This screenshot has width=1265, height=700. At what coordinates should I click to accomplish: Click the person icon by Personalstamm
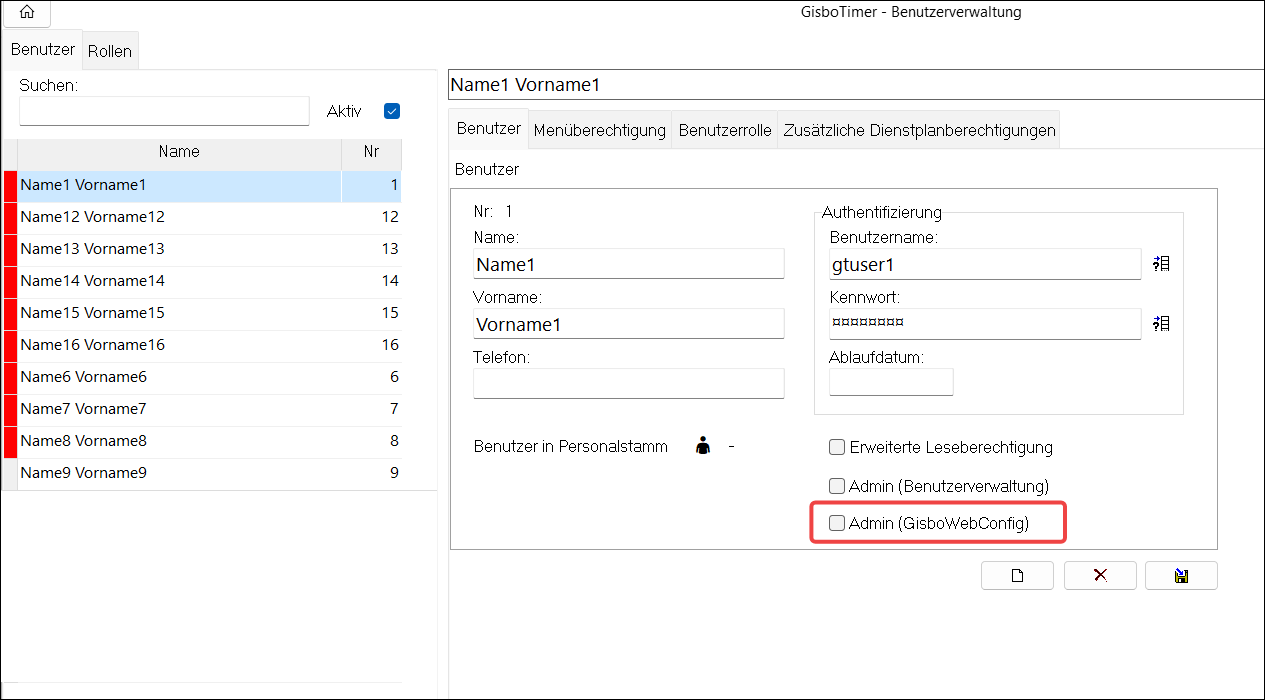pos(704,447)
